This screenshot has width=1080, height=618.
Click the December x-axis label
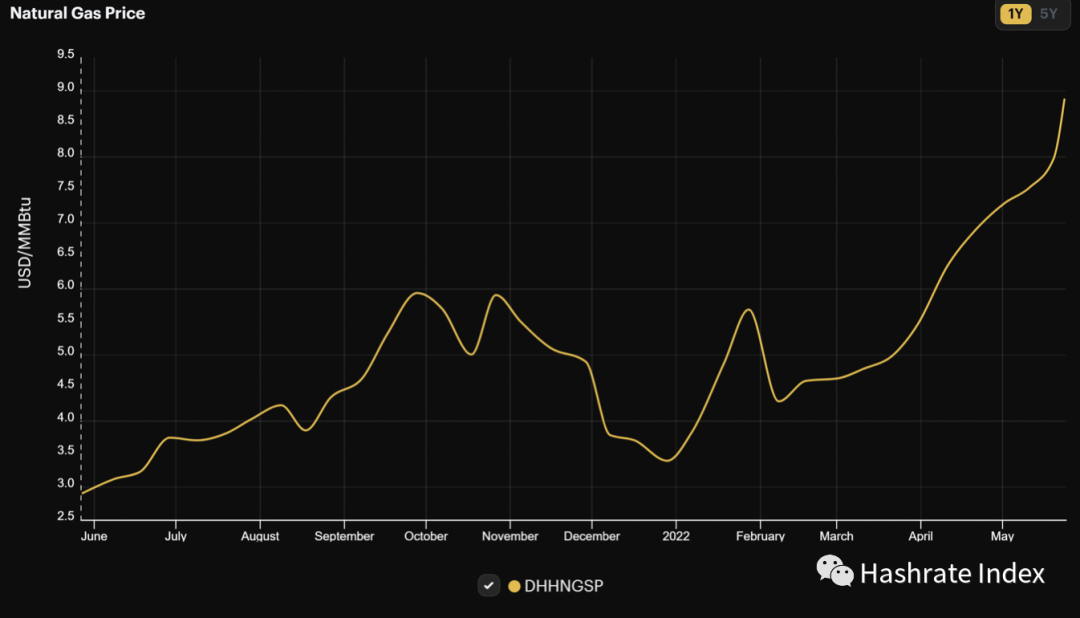tap(592, 536)
